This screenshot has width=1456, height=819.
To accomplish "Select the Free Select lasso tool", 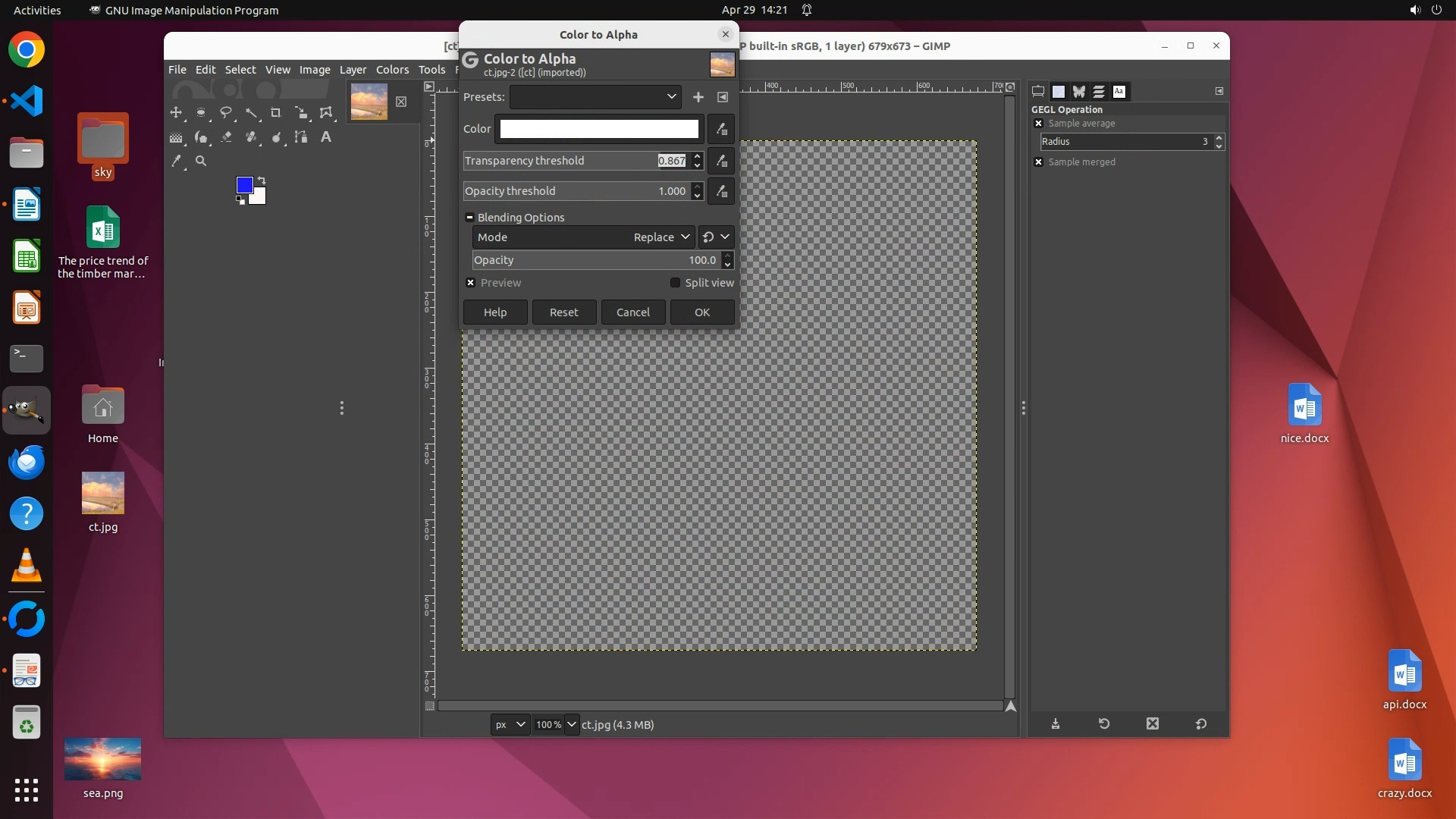I will (226, 113).
